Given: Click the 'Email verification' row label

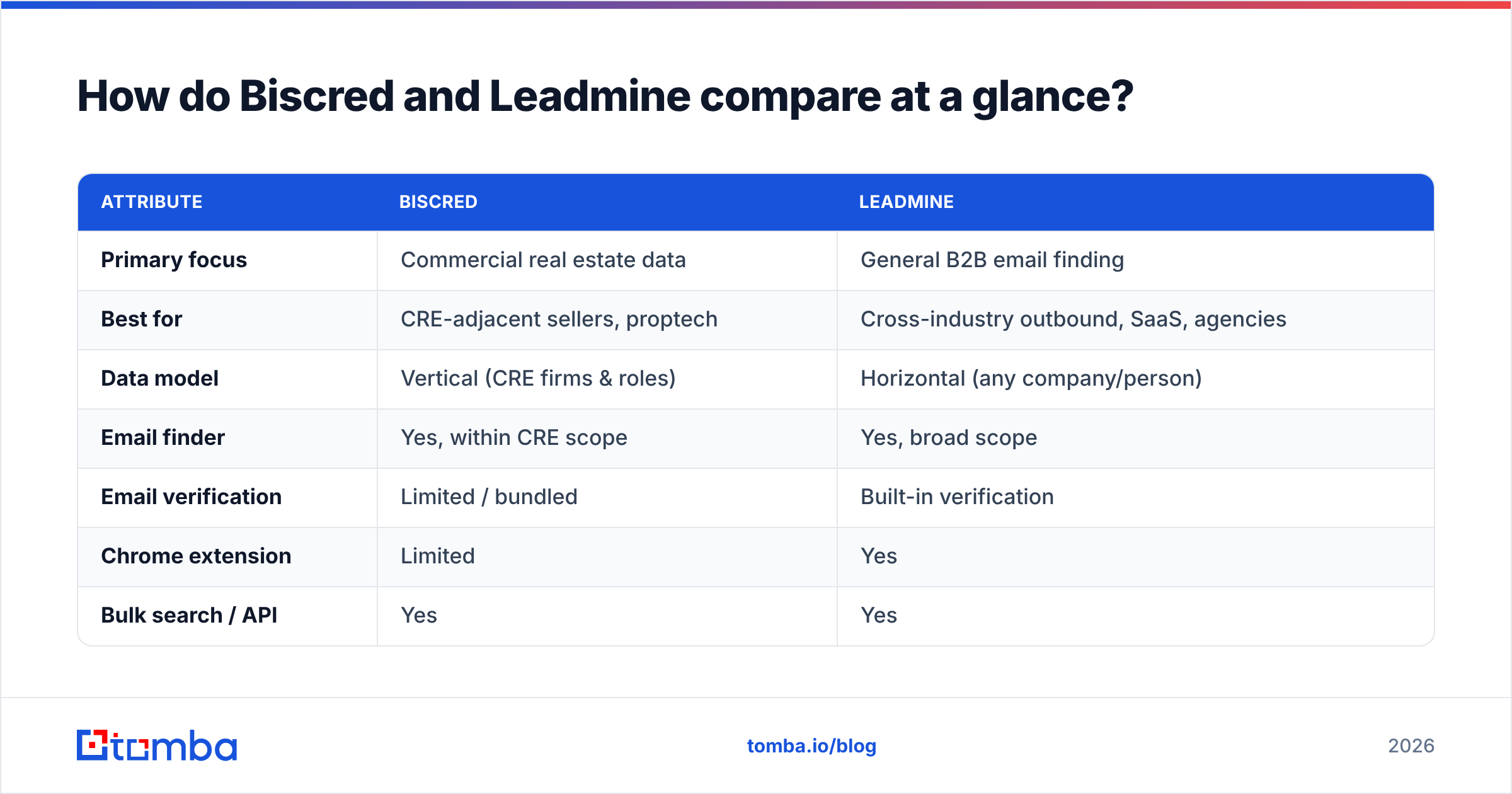Looking at the screenshot, I should 192,497.
